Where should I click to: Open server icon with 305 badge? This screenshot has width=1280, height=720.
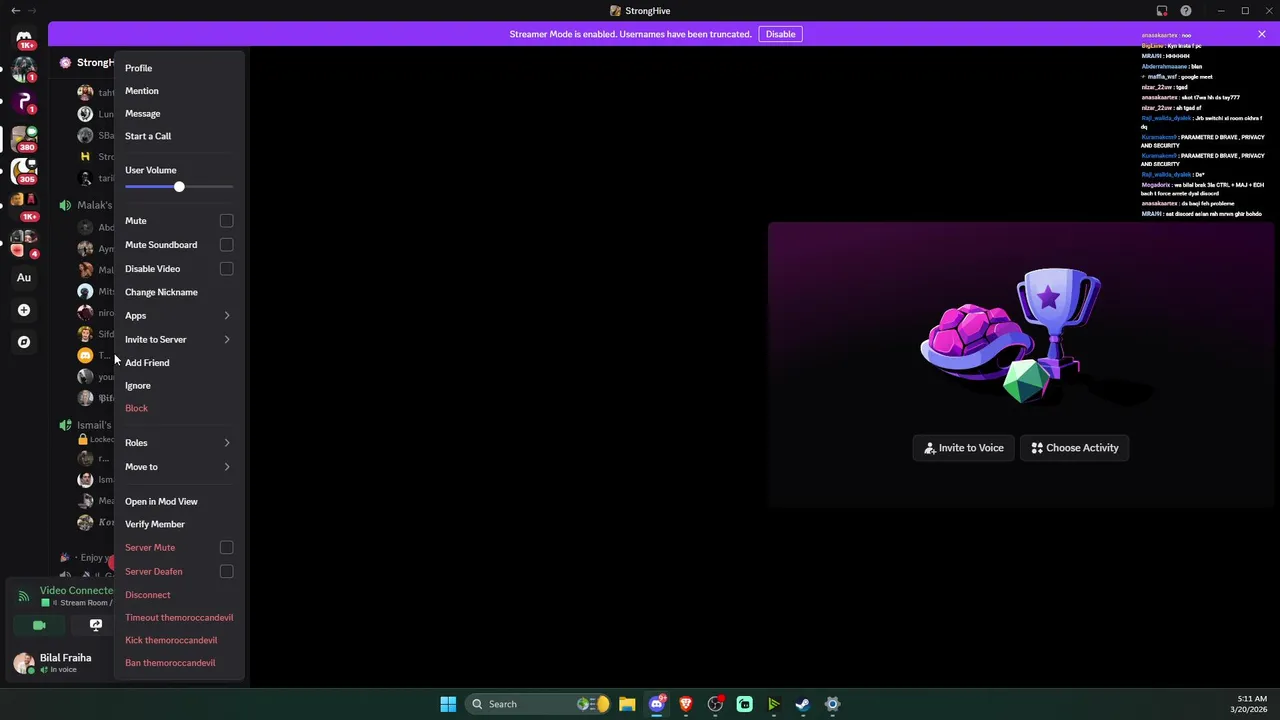coord(24,171)
